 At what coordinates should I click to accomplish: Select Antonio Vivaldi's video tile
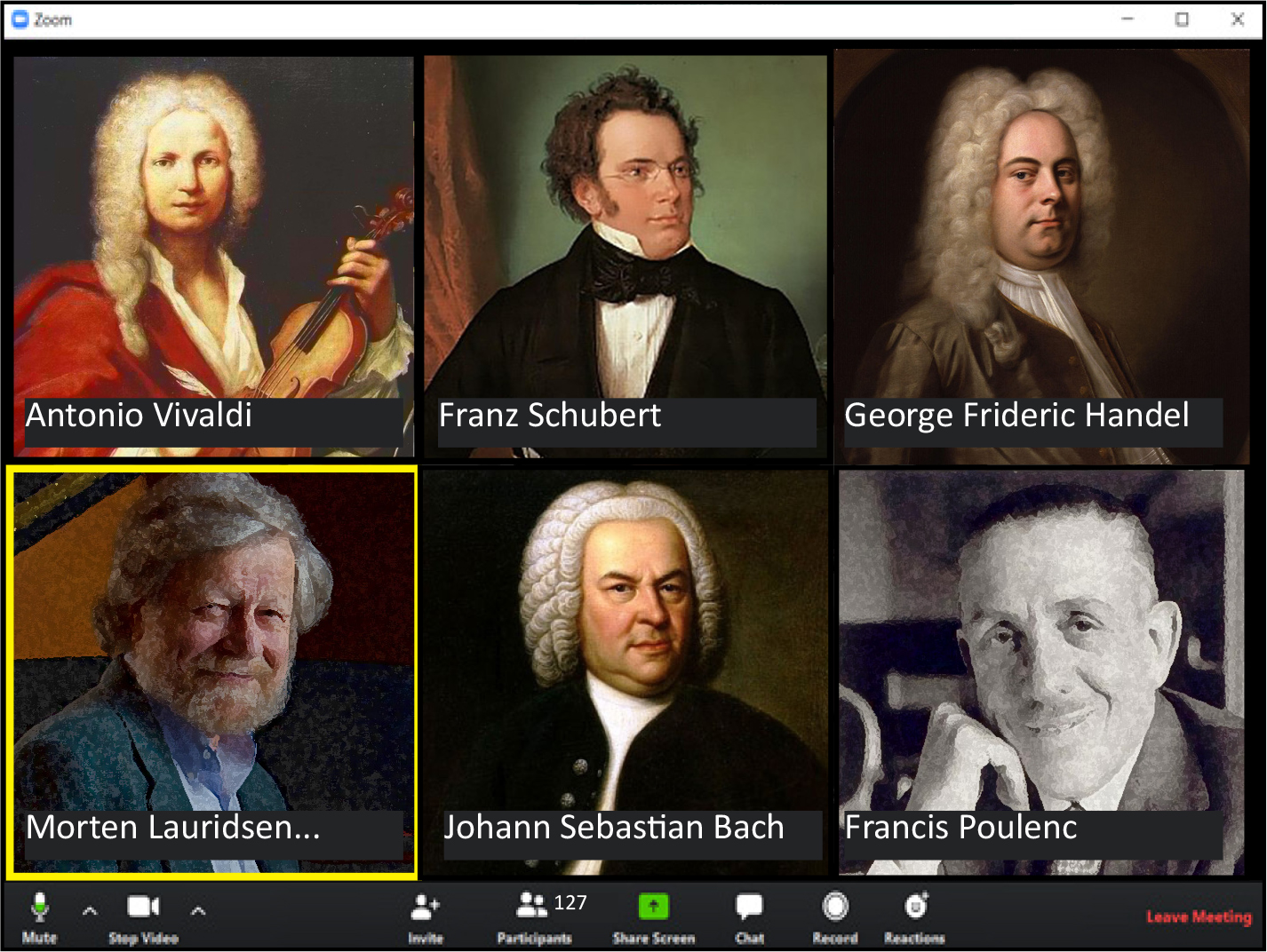tap(213, 257)
